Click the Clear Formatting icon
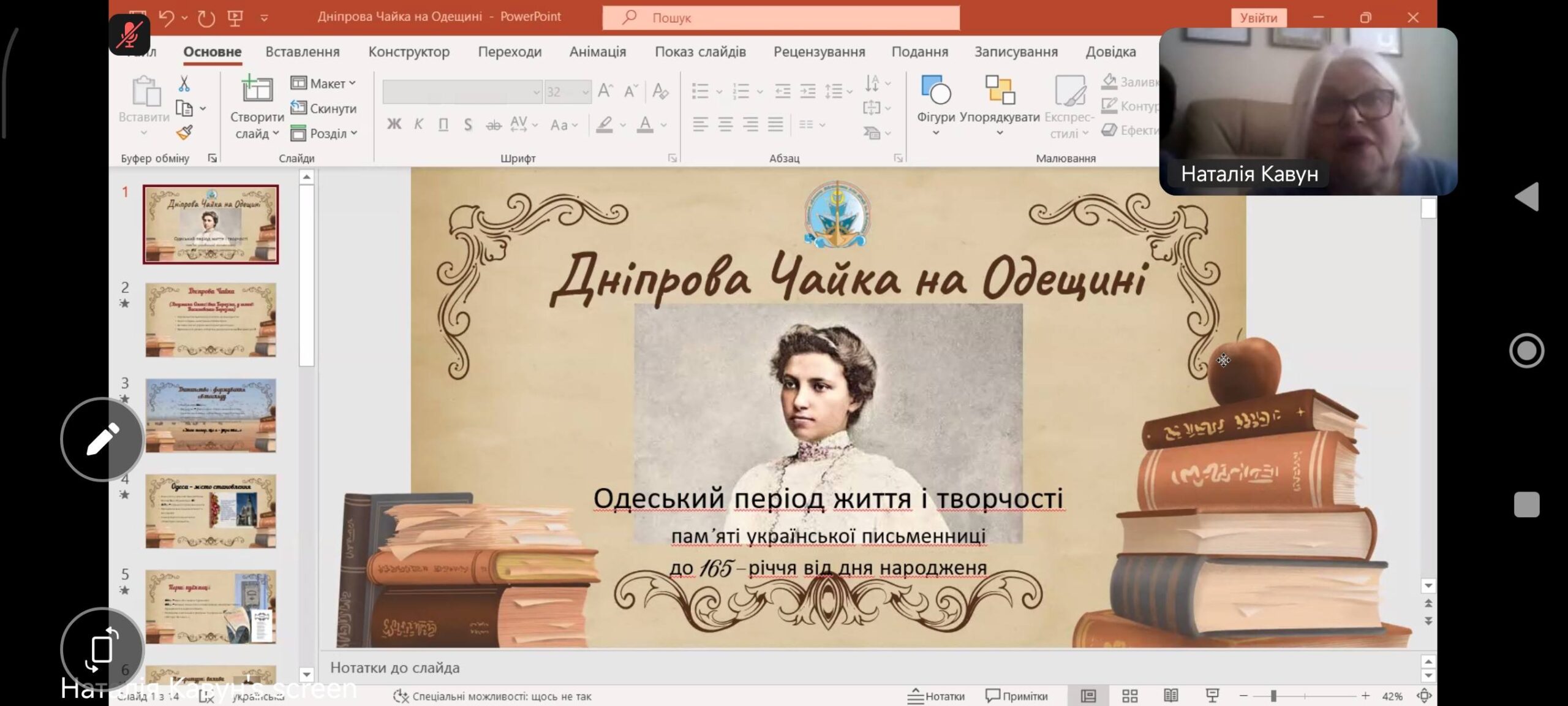Image resolution: width=1568 pixels, height=706 pixels. (660, 91)
